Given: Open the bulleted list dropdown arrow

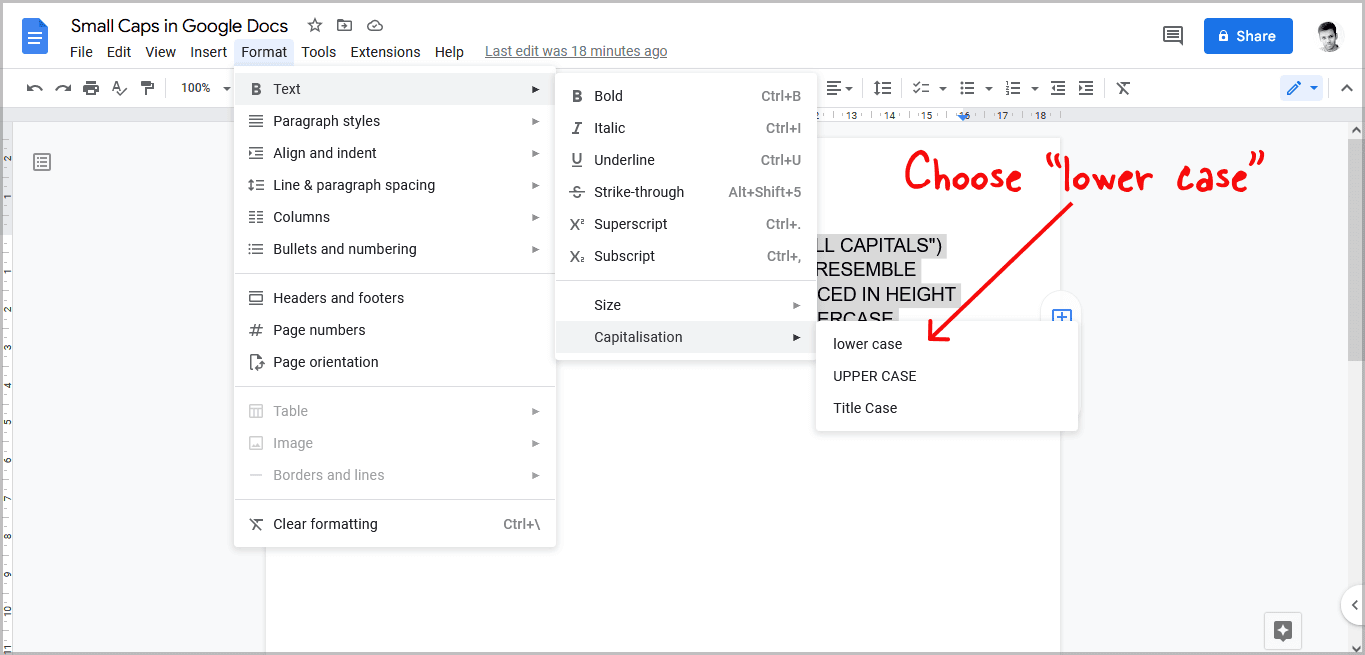Looking at the screenshot, I should (989, 88).
